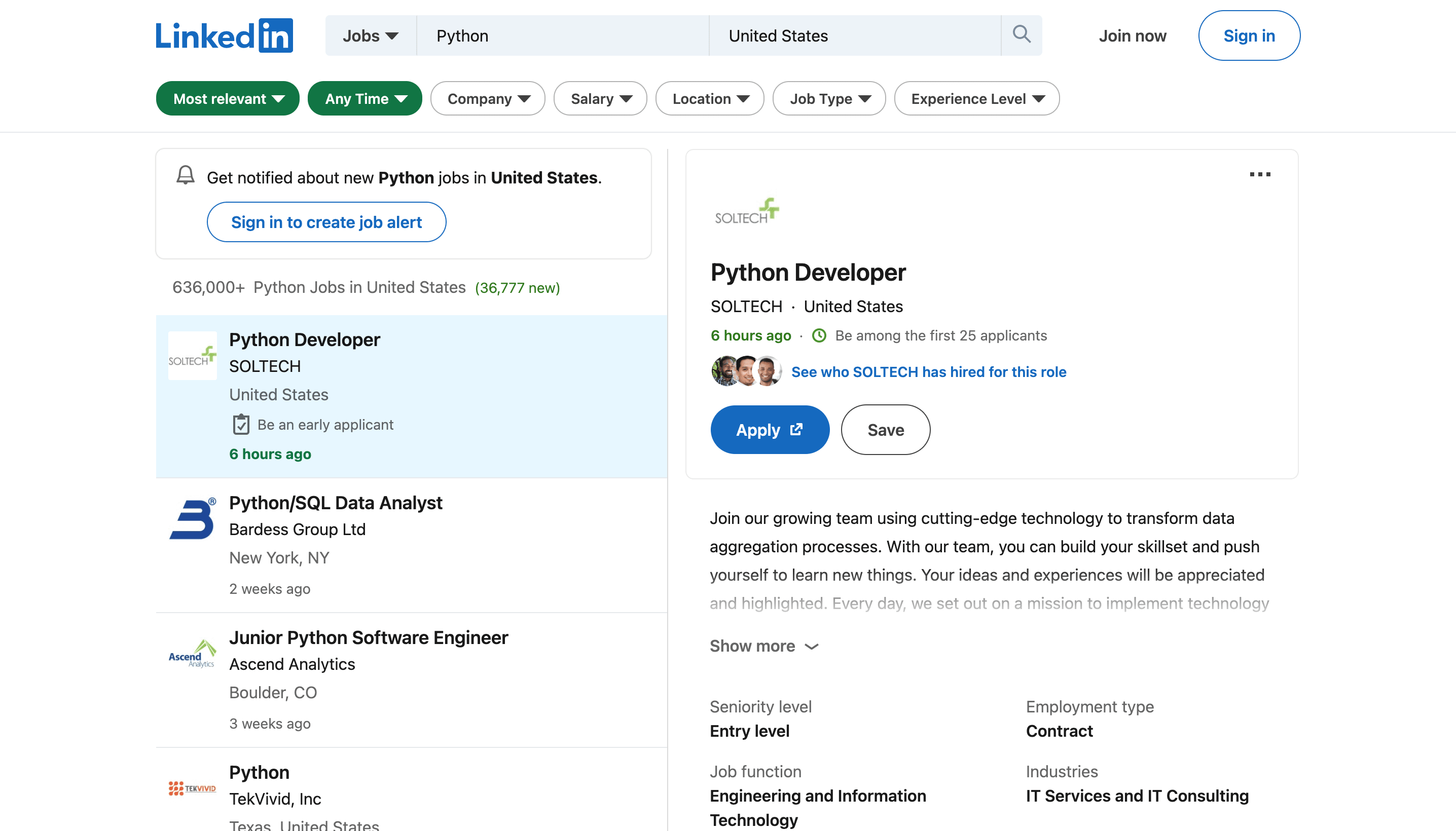This screenshot has height=831, width=1456.
Task: Click the '(36,777 new)' text
Action: tap(517, 288)
